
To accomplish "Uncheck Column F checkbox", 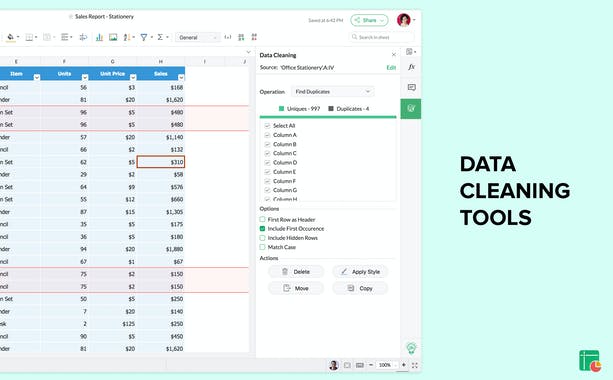I will [267, 181].
